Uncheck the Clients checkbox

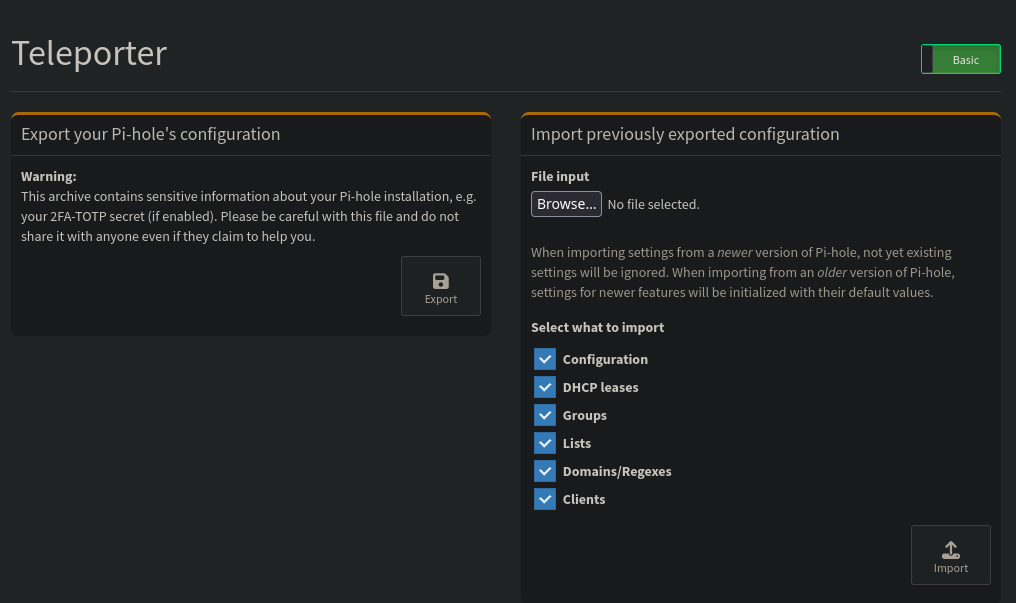click(x=545, y=499)
